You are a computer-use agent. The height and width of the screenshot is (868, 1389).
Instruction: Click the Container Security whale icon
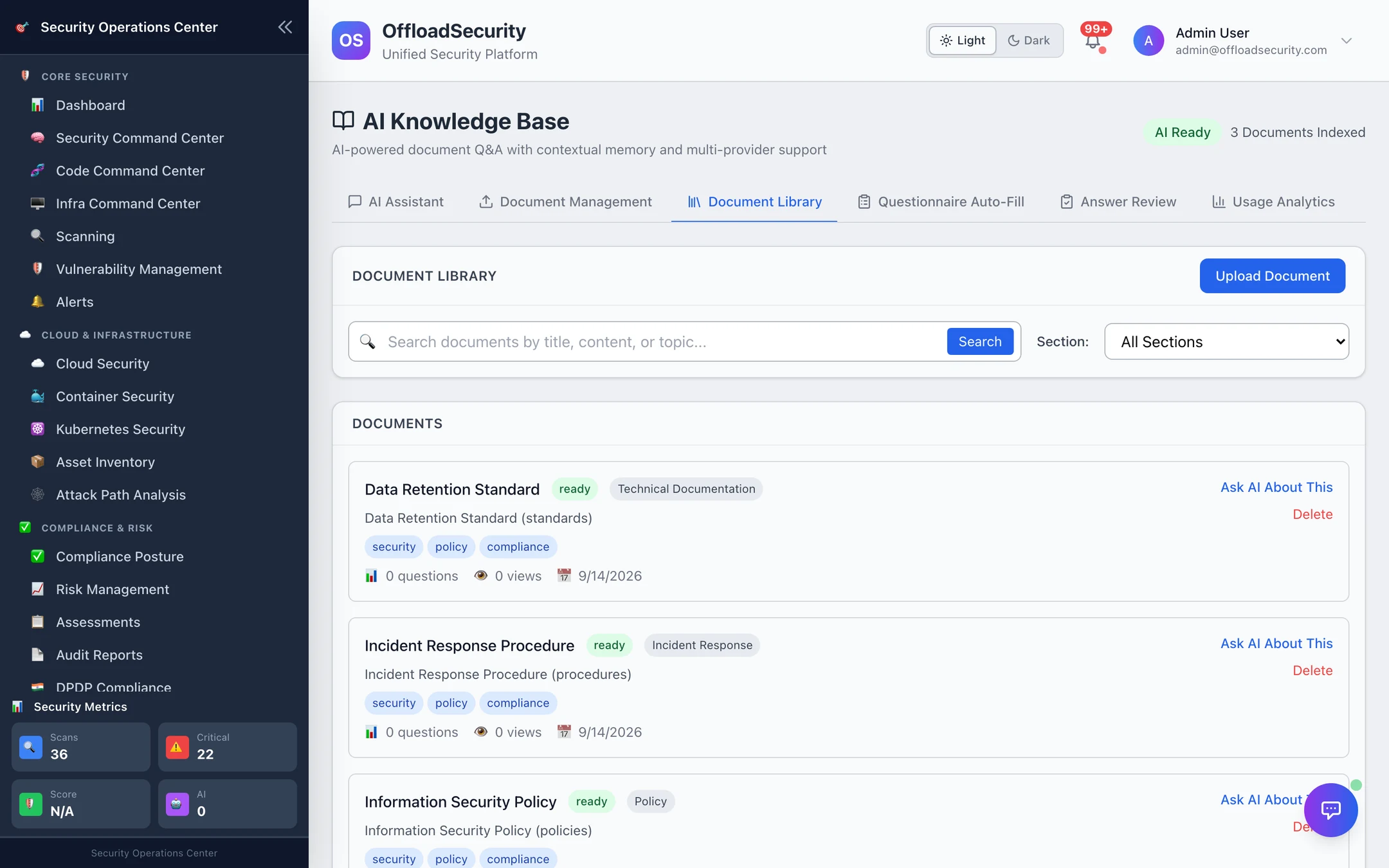[38, 396]
